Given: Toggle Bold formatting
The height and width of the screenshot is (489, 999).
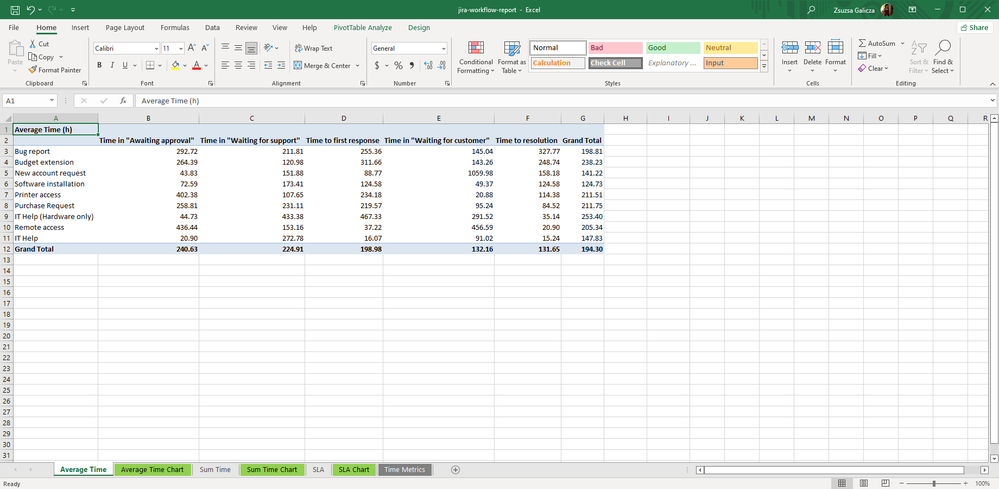Looking at the screenshot, I should (99, 66).
